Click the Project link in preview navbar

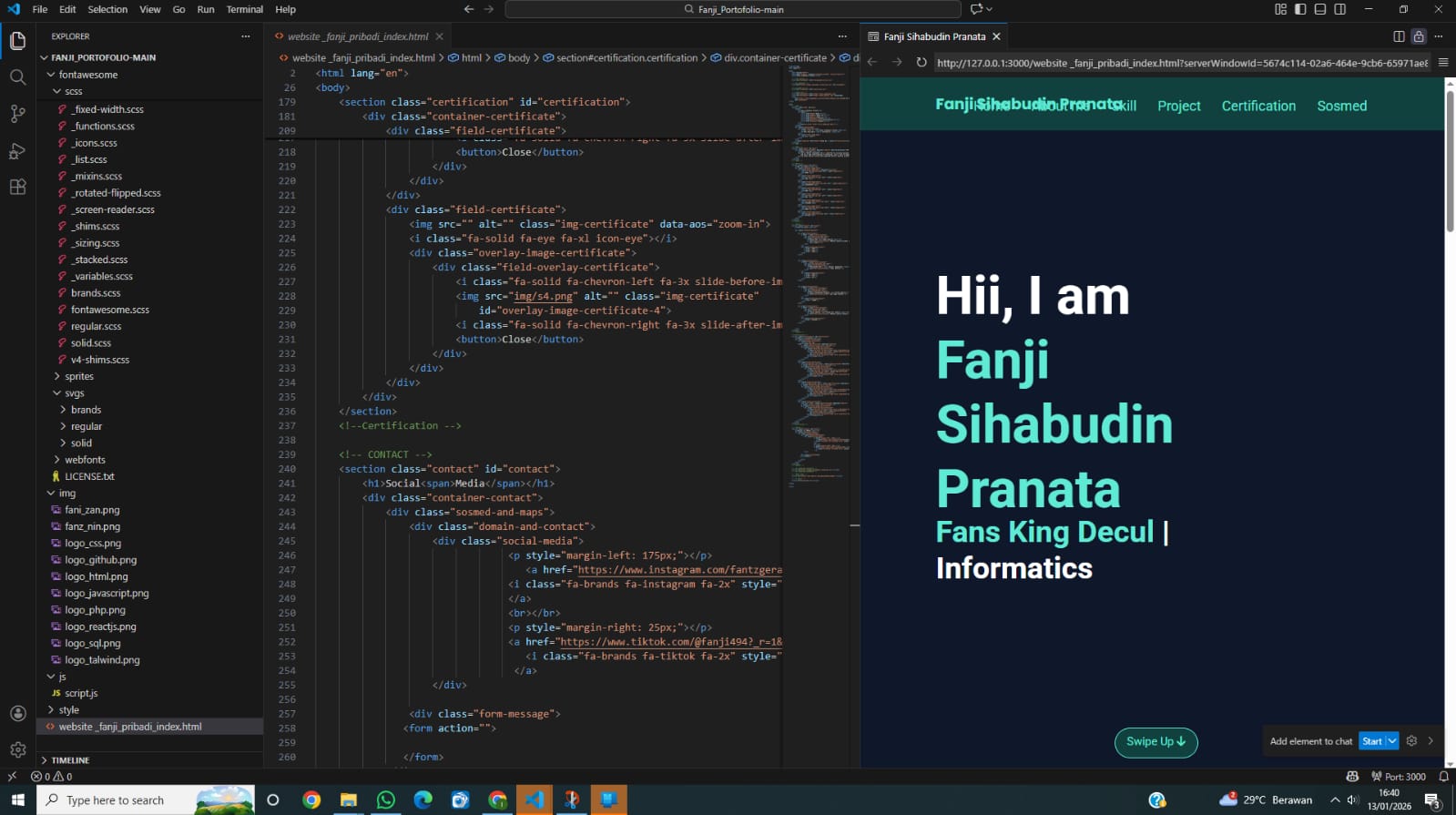[x=1178, y=106]
